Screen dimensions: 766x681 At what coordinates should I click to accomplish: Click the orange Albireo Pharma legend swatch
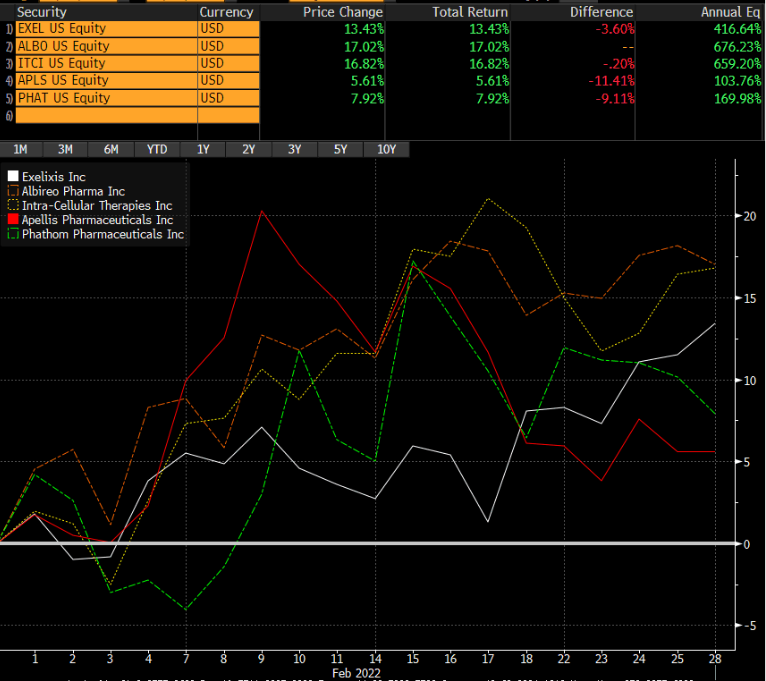13,191
